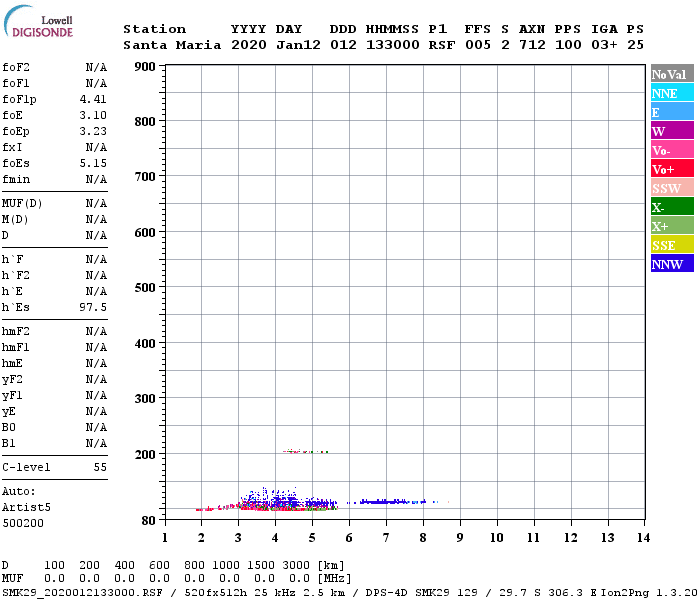This screenshot has height=600, width=700.
Task: Select the W purple legend swatch
Action: click(672, 131)
